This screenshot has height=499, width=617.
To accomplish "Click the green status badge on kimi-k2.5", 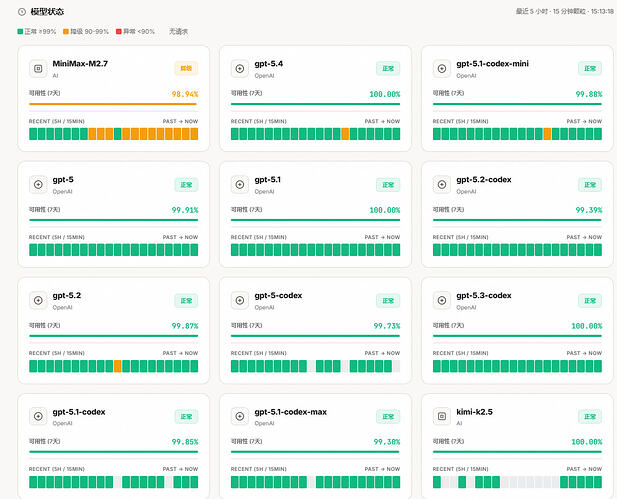I will (x=590, y=416).
